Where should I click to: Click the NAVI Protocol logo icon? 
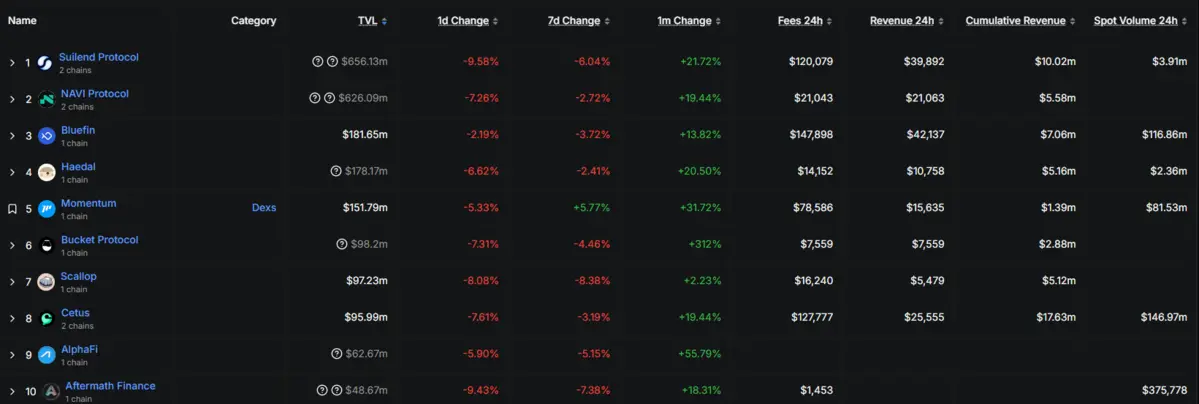click(x=46, y=99)
